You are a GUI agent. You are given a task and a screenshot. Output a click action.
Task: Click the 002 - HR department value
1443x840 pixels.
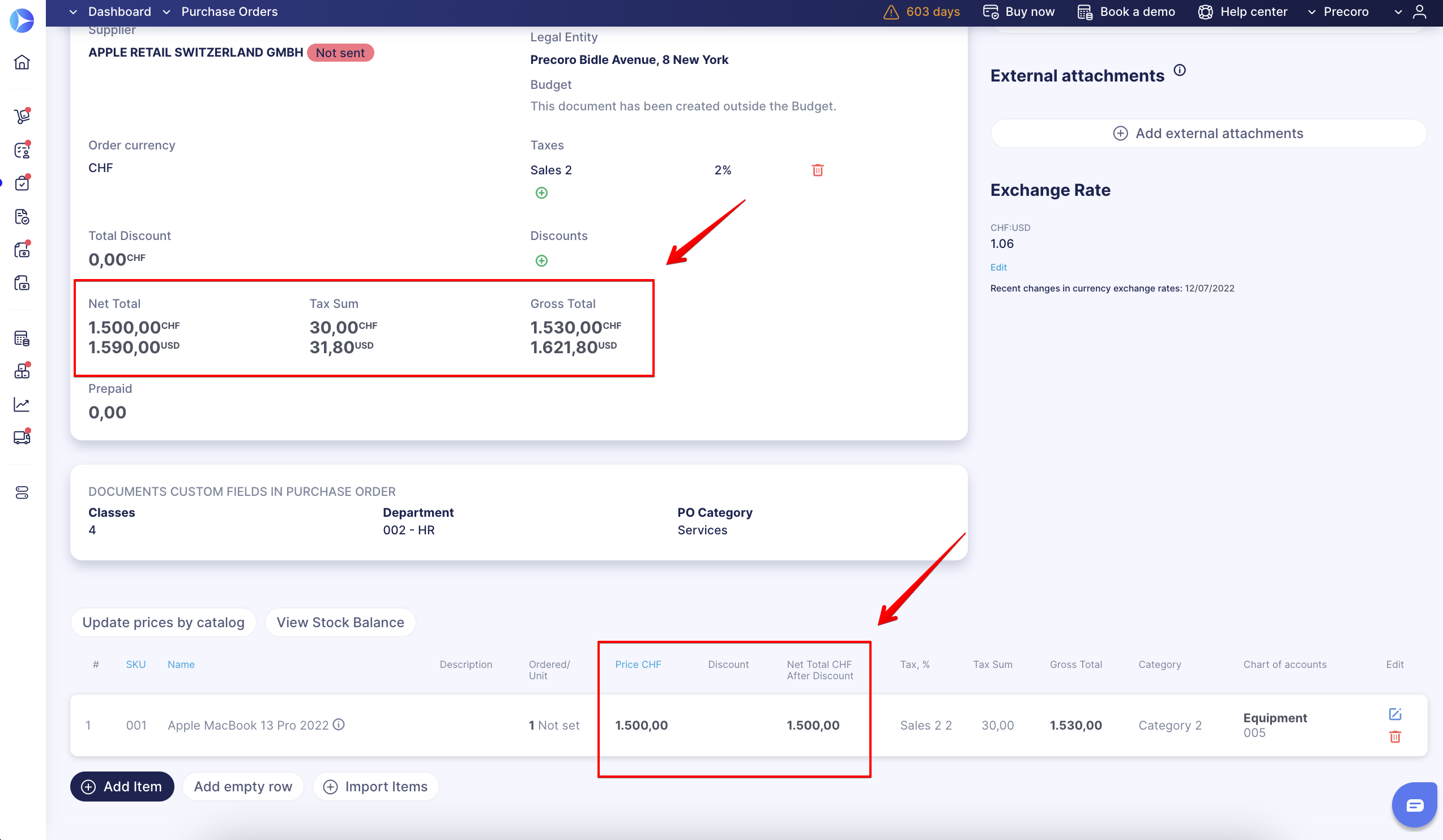tap(409, 530)
